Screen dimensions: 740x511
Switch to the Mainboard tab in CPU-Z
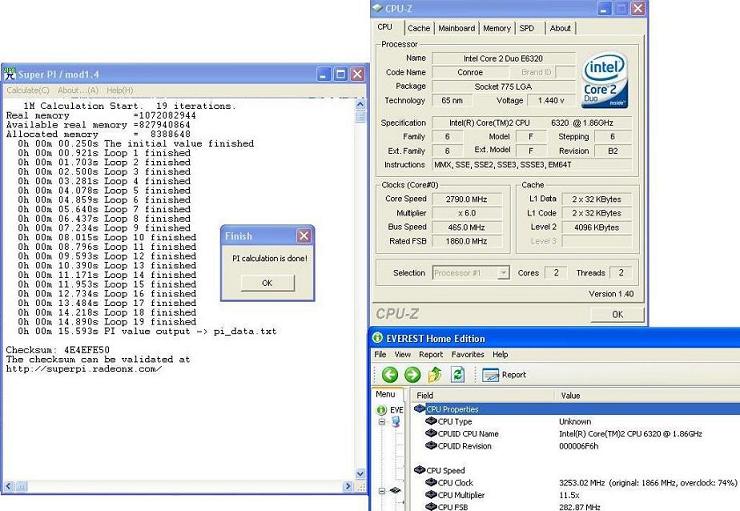coord(456,28)
